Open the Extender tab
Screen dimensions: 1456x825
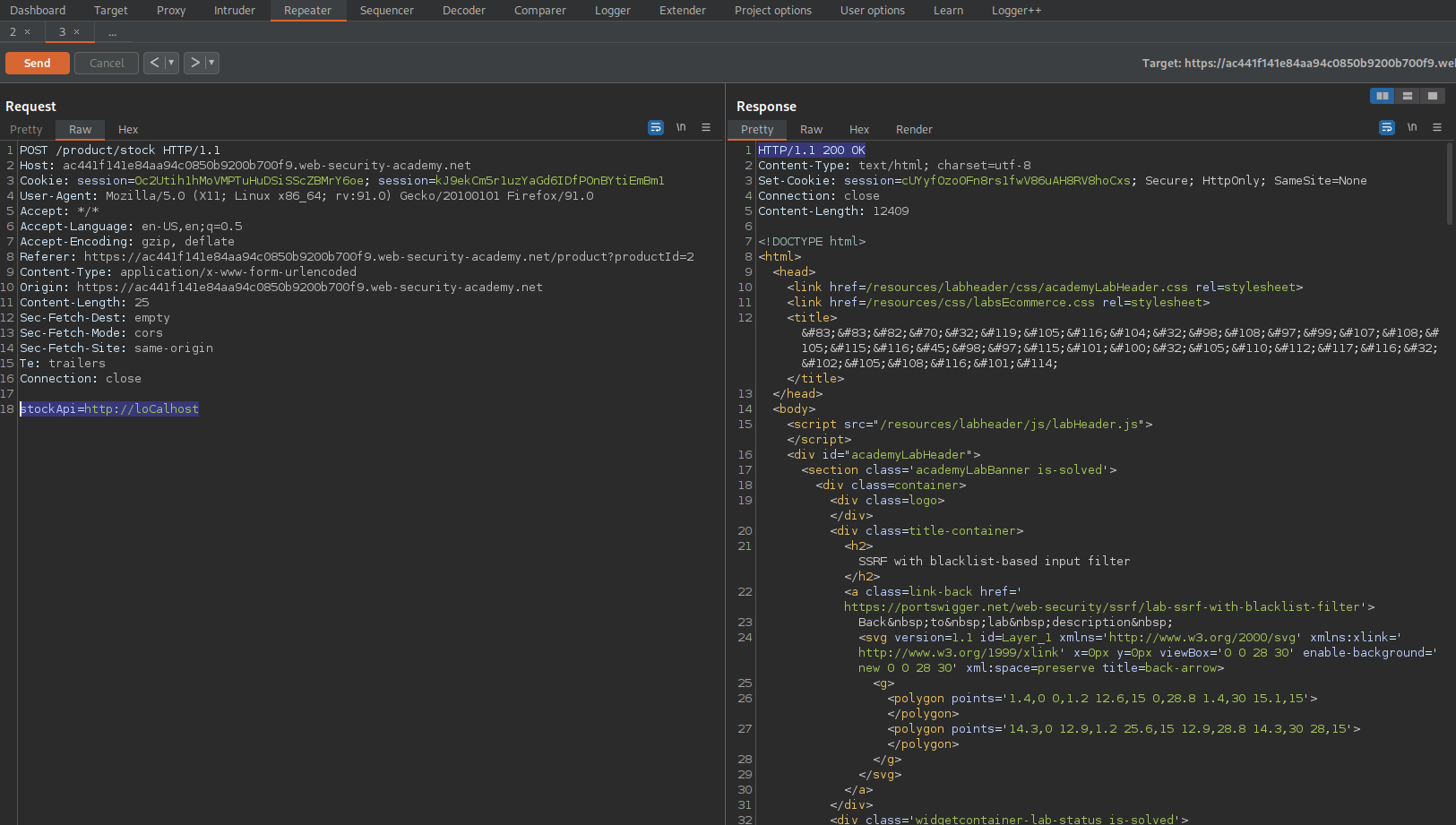point(683,11)
